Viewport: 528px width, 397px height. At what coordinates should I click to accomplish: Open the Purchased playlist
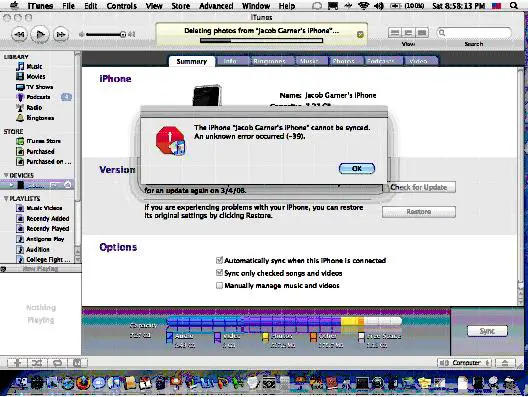pos(40,152)
